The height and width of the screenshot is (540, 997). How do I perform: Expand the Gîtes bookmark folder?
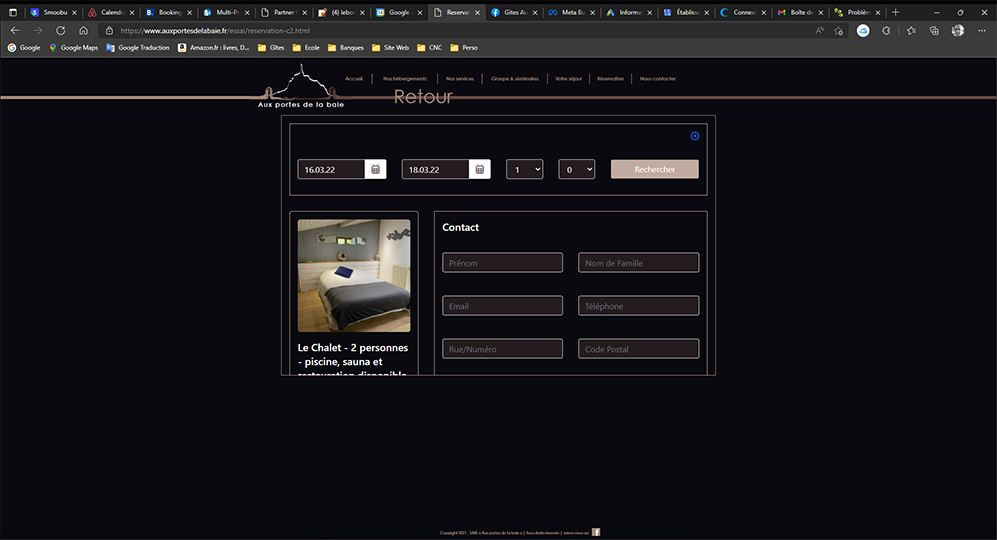coord(271,48)
